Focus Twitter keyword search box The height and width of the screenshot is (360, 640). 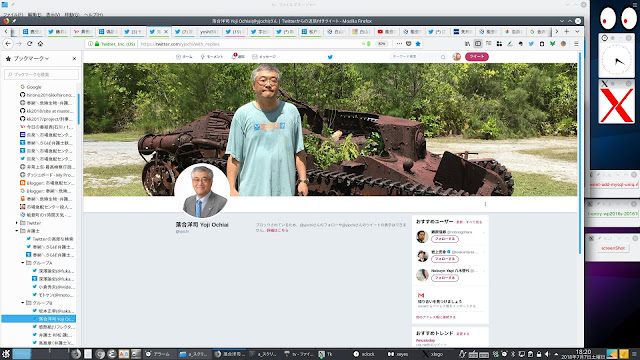point(418,57)
